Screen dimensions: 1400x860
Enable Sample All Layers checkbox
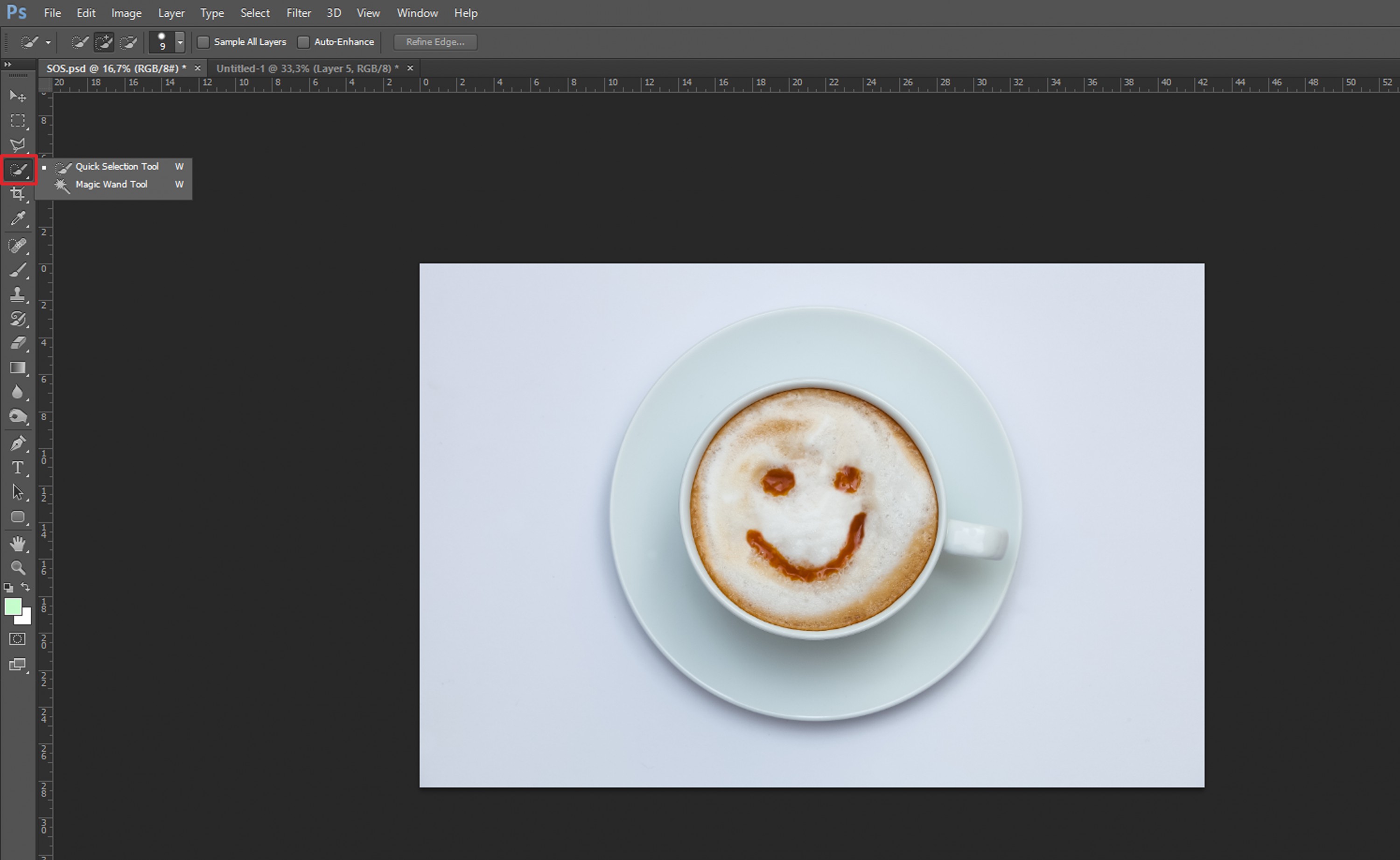[203, 42]
